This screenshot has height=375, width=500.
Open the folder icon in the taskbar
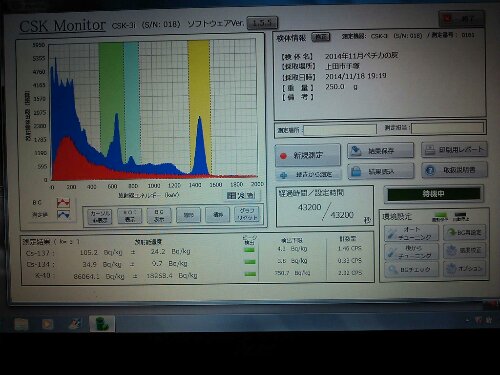(21, 324)
